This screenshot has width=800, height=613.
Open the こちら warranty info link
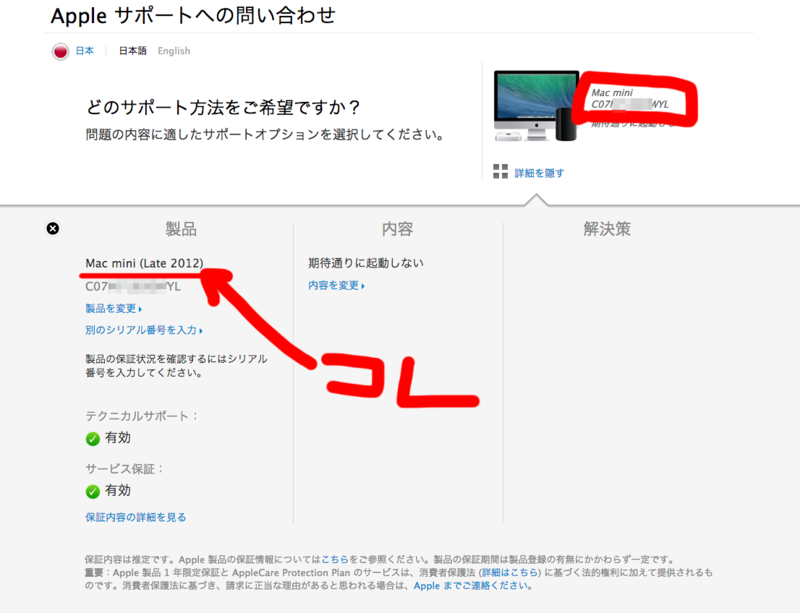(x=335, y=559)
